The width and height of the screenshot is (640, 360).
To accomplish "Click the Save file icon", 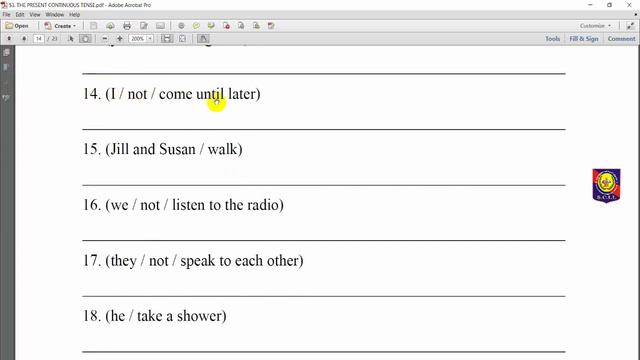I will pos(93,26).
